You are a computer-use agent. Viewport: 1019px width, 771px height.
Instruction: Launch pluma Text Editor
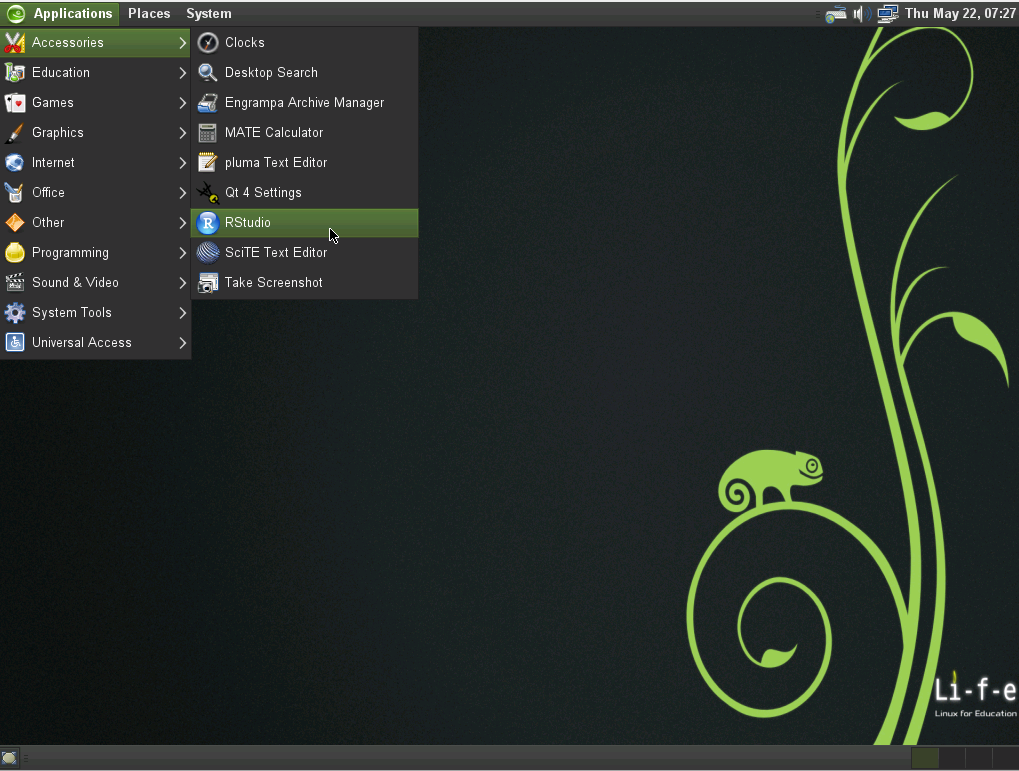[305, 163]
